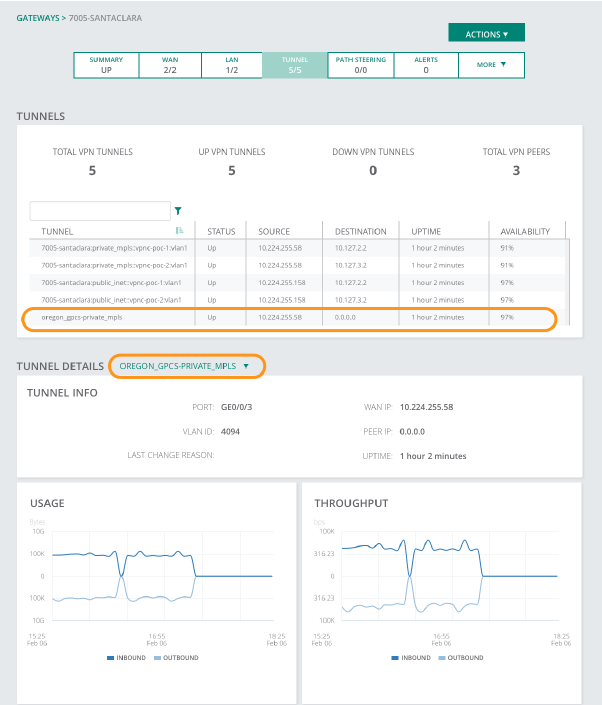Toggle the Usage chart Outbound legend
The image size is (602, 705).
click(x=176, y=657)
